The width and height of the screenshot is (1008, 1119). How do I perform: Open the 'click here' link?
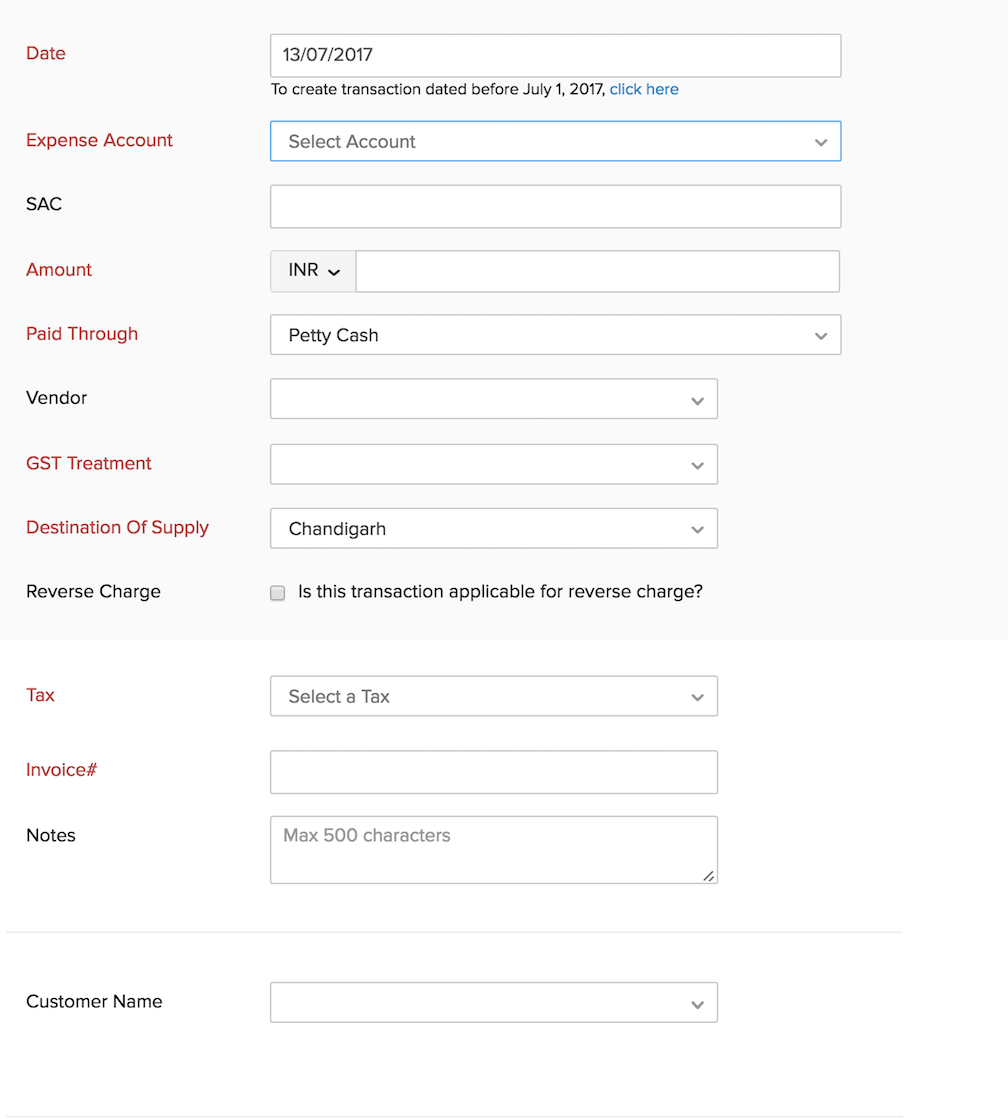[644, 89]
